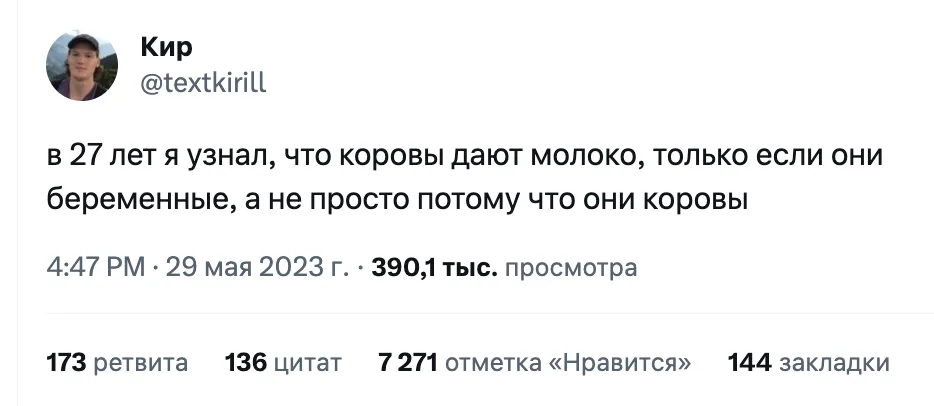Click the number 173 of retweets
The image size is (934, 406).
pyautogui.click(x=68, y=361)
